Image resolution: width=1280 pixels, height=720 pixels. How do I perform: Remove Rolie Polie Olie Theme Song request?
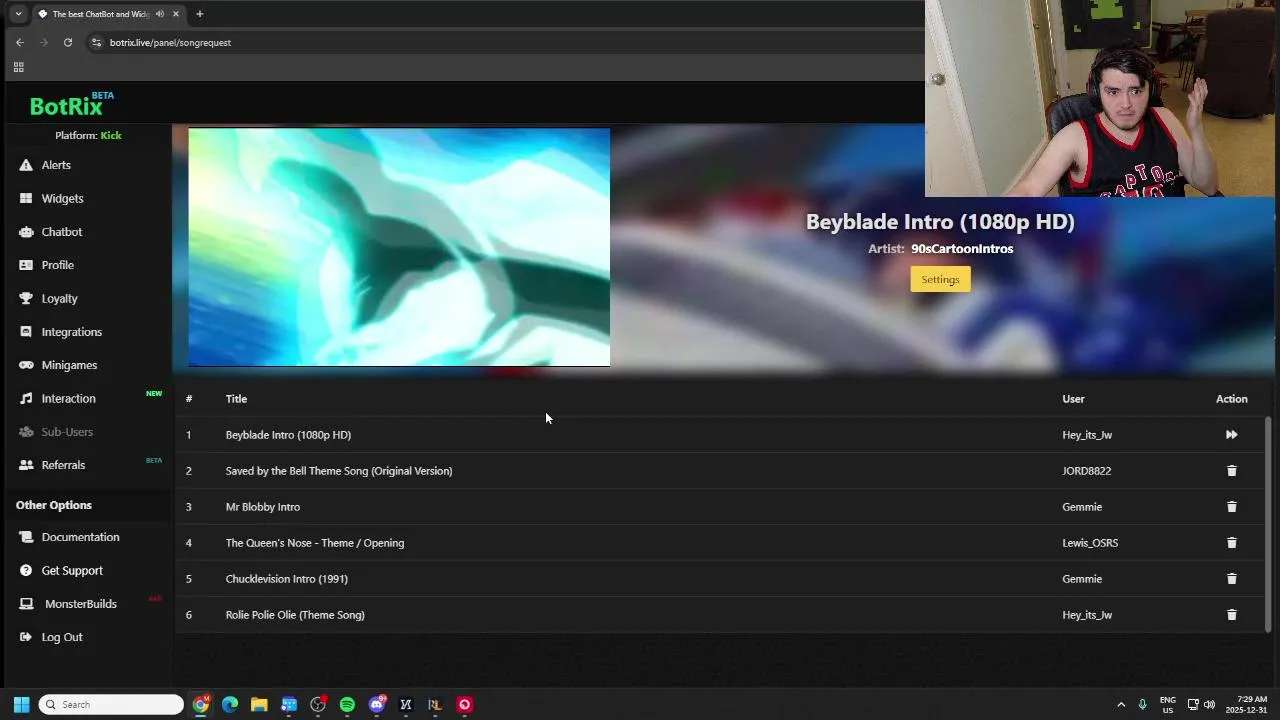tap(1231, 615)
